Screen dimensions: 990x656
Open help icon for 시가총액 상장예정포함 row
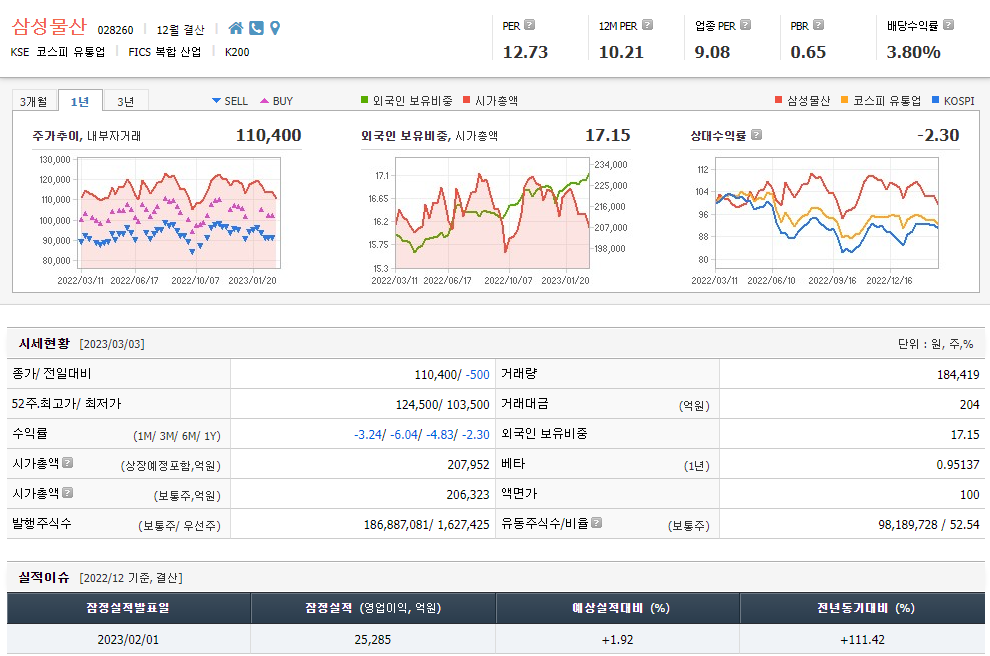tap(68, 463)
